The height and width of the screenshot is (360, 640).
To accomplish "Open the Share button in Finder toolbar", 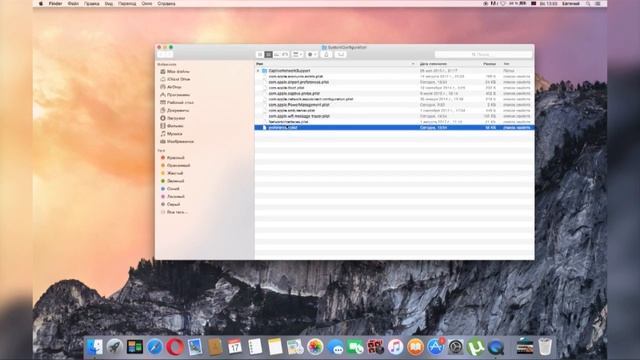I will coord(326,54).
